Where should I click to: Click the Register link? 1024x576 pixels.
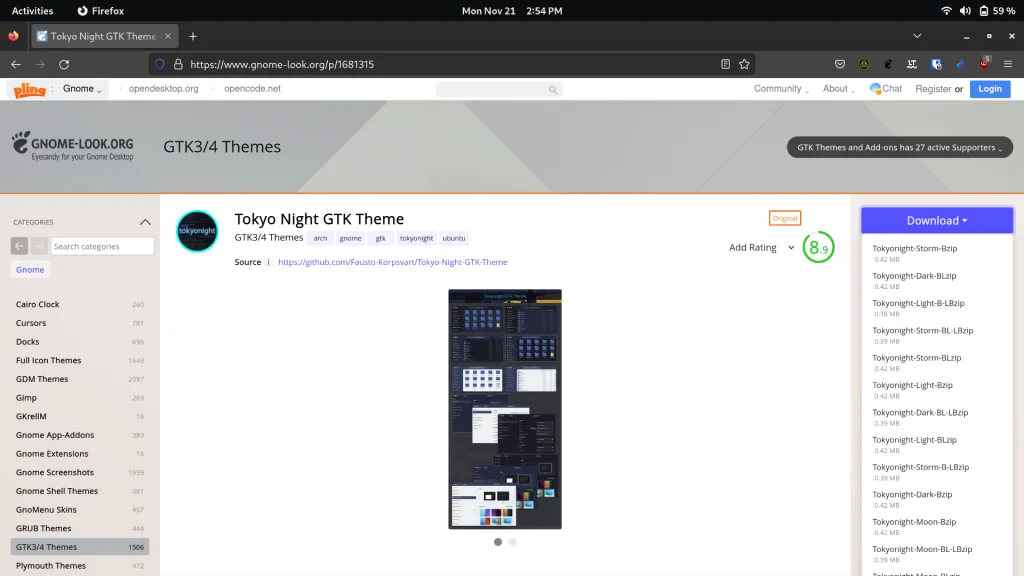coord(933,89)
